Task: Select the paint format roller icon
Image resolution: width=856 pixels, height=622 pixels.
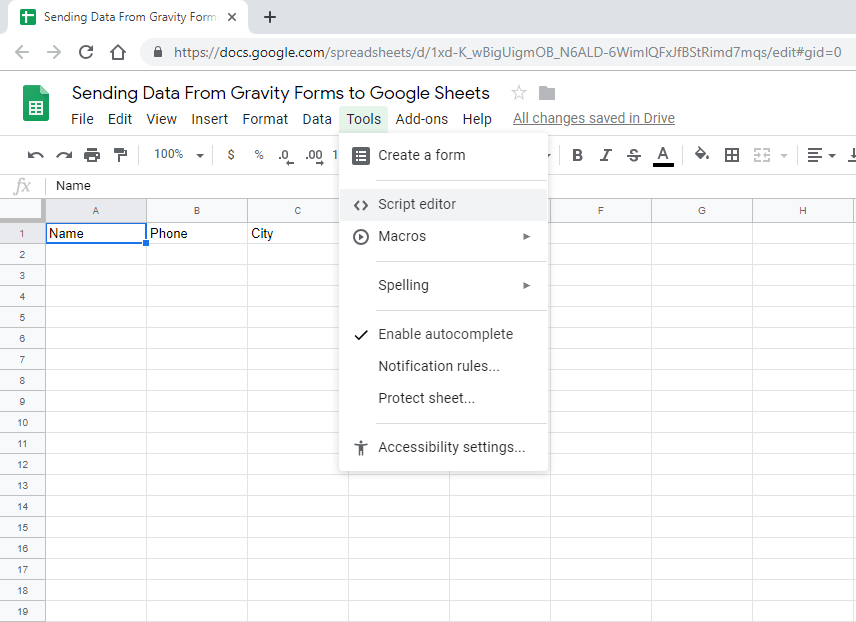Action: (x=120, y=155)
